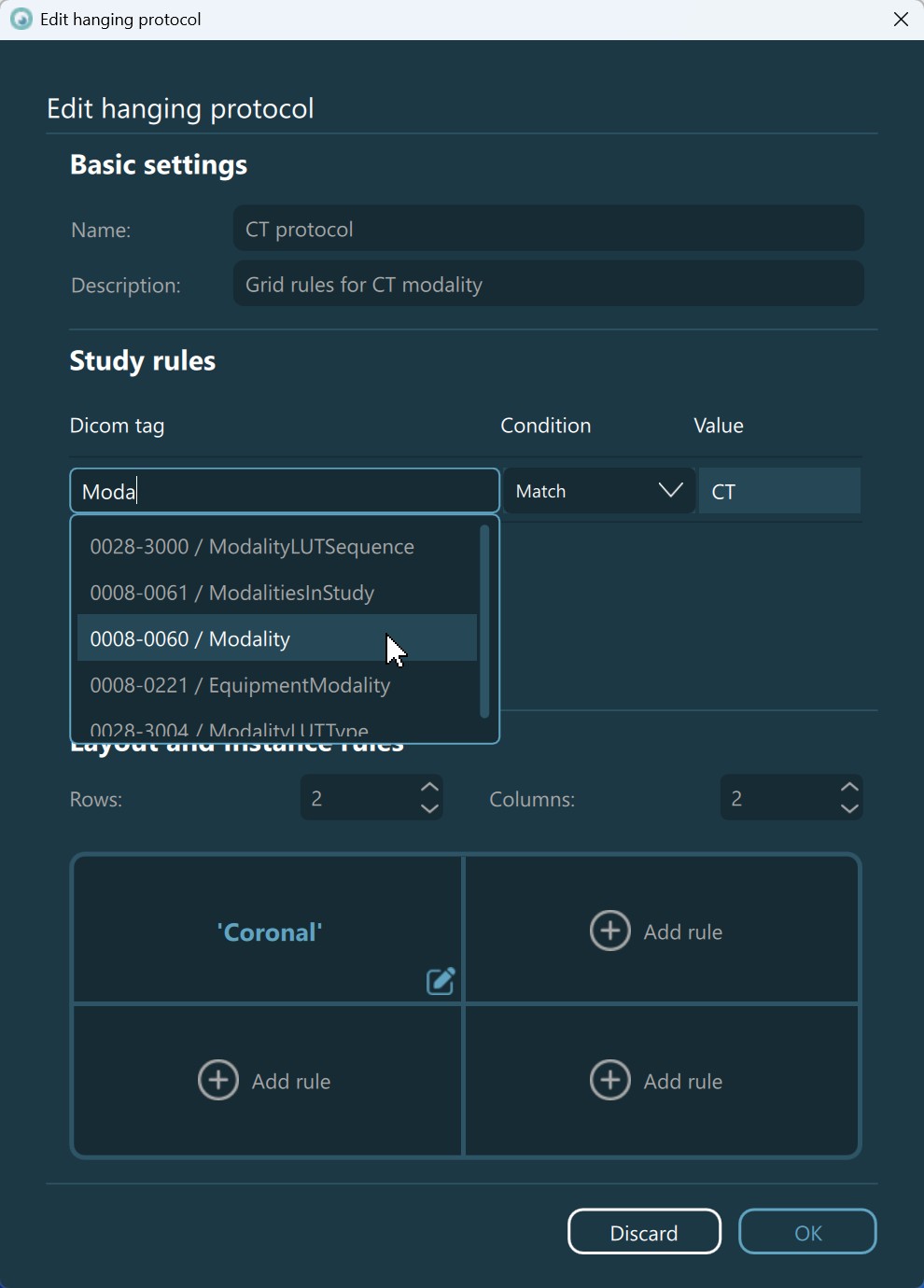Decrease the Rows value with the down arrow

(429, 809)
